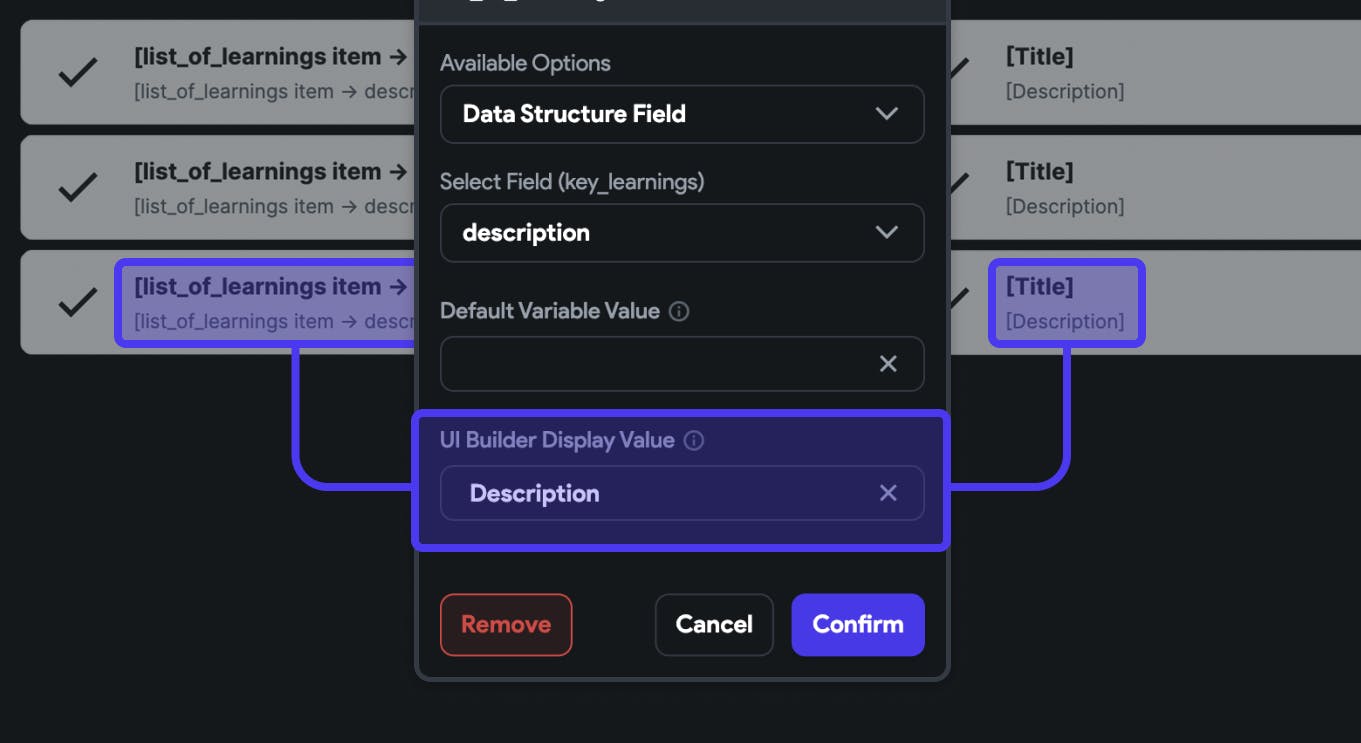Click [Description] text in first right row
The height and width of the screenshot is (743, 1361).
(x=1065, y=92)
